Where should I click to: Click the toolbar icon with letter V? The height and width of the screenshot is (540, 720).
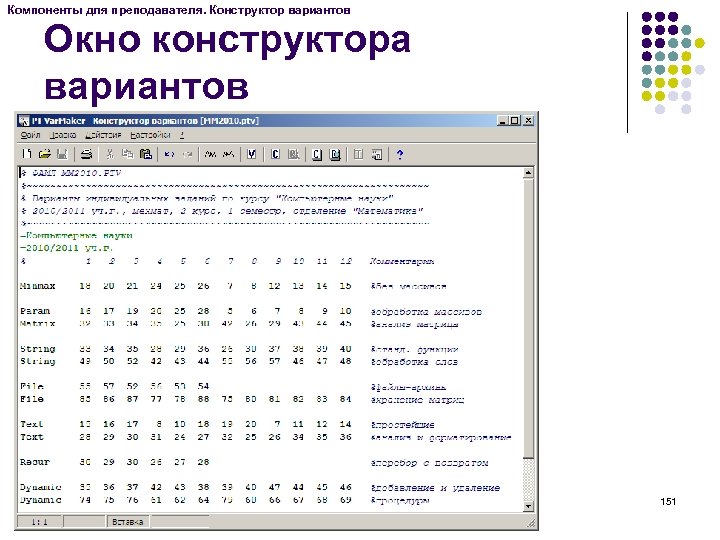pyautogui.click(x=252, y=154)
